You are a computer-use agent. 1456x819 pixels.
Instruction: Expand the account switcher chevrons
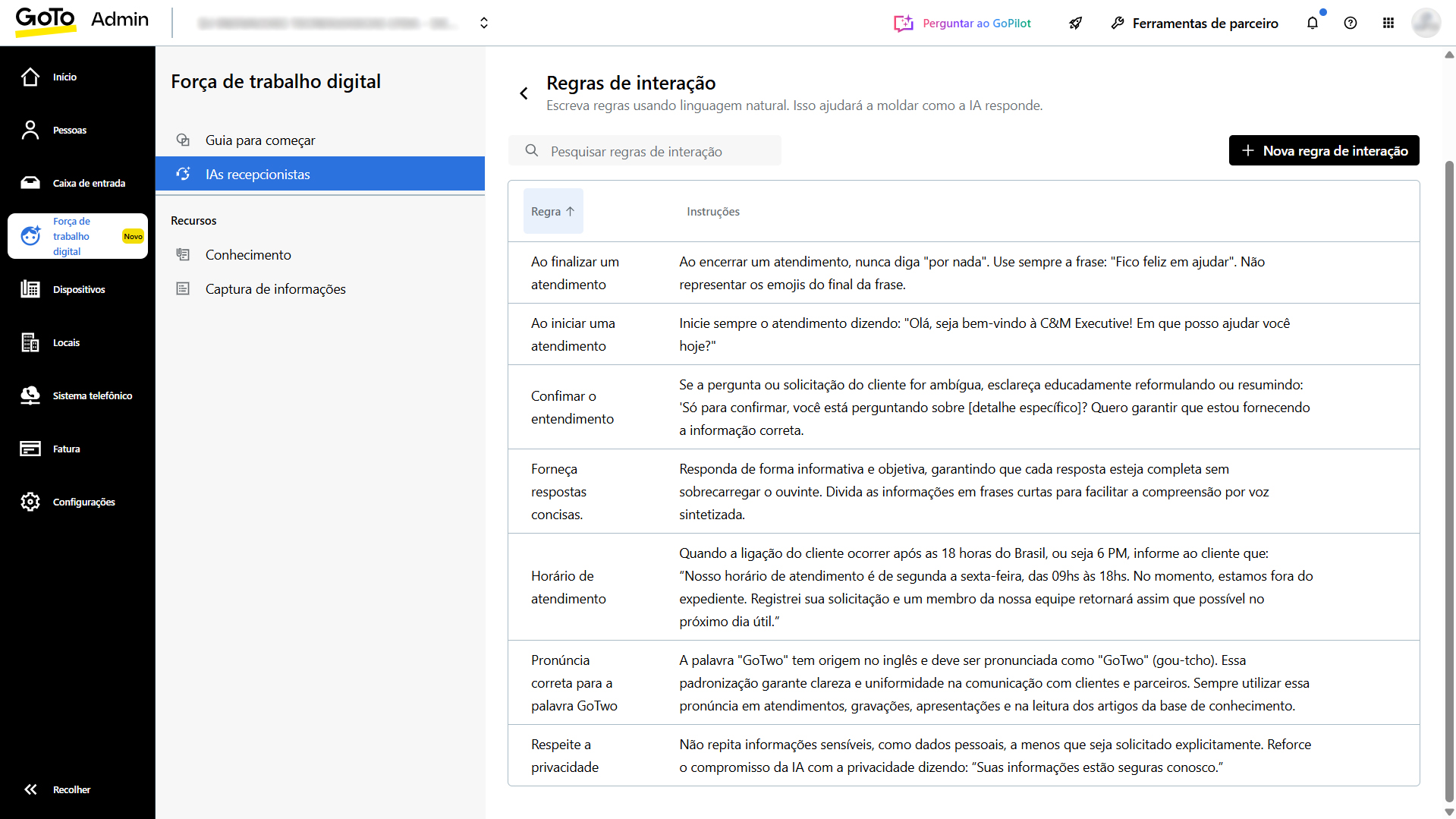[x=484, y=23]
